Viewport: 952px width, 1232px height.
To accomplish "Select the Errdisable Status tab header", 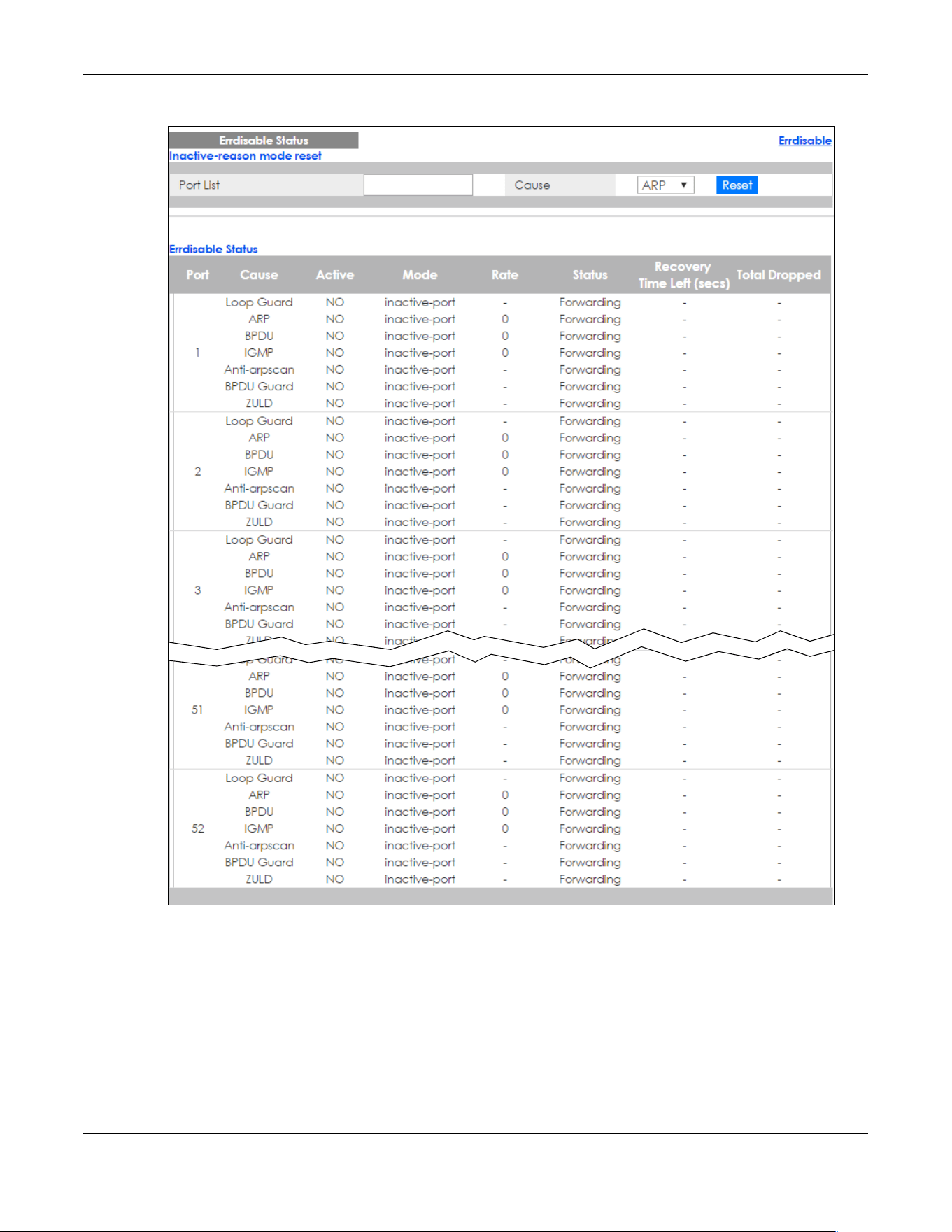I will tap(264, 141).
